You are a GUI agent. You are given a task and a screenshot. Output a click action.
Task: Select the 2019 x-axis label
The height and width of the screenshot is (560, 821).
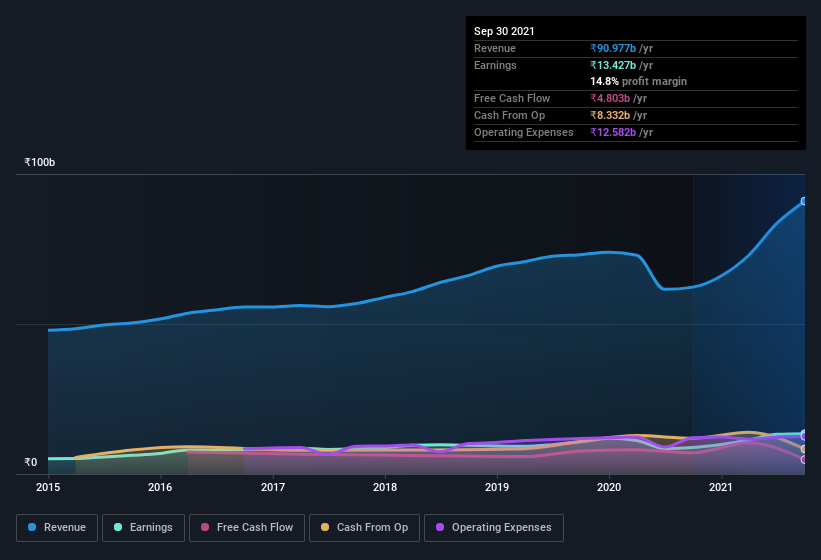click(x=497, y=487)
